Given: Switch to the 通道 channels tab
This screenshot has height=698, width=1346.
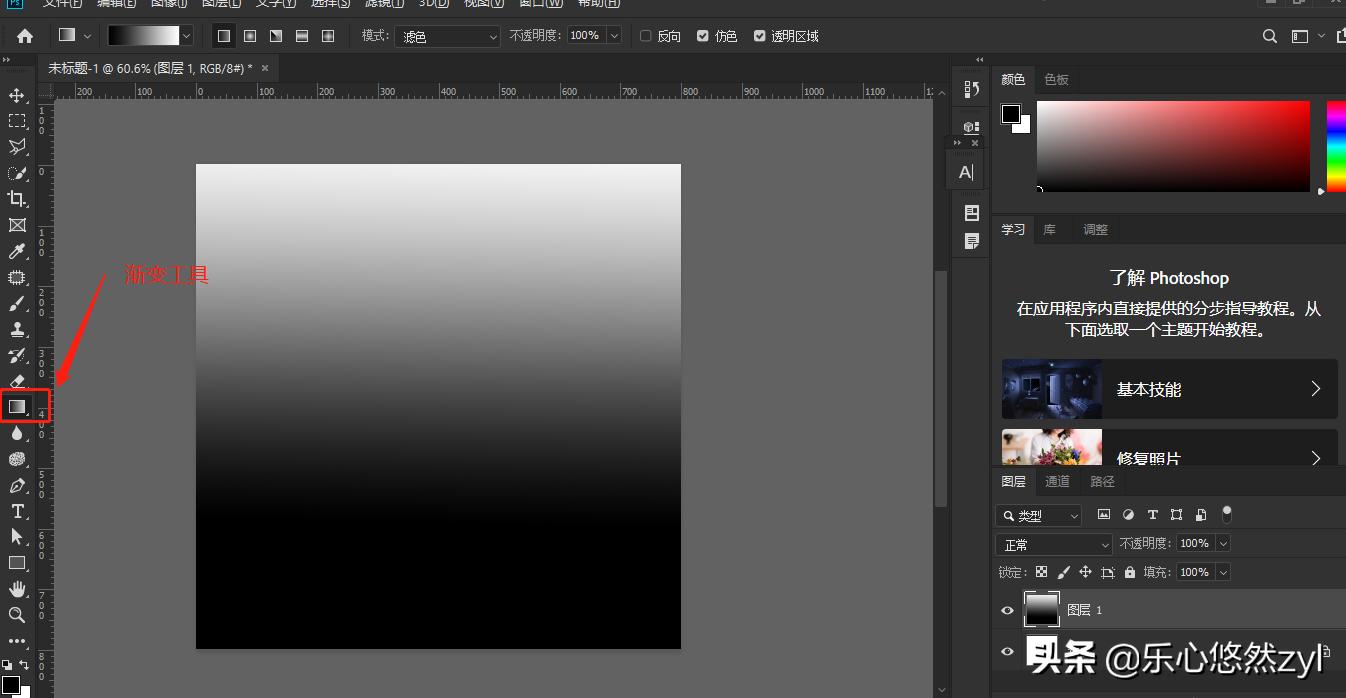Looking at the screenshot, I should pyautogui.click(x=1057, y=481).
